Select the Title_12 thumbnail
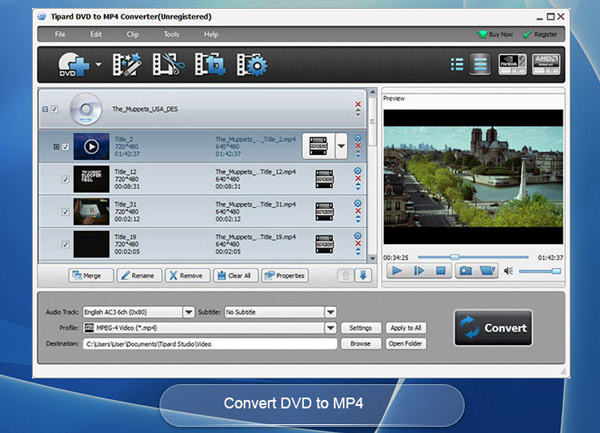The width and height of the screenshot is (600, 433). click(x=91, y=179)
